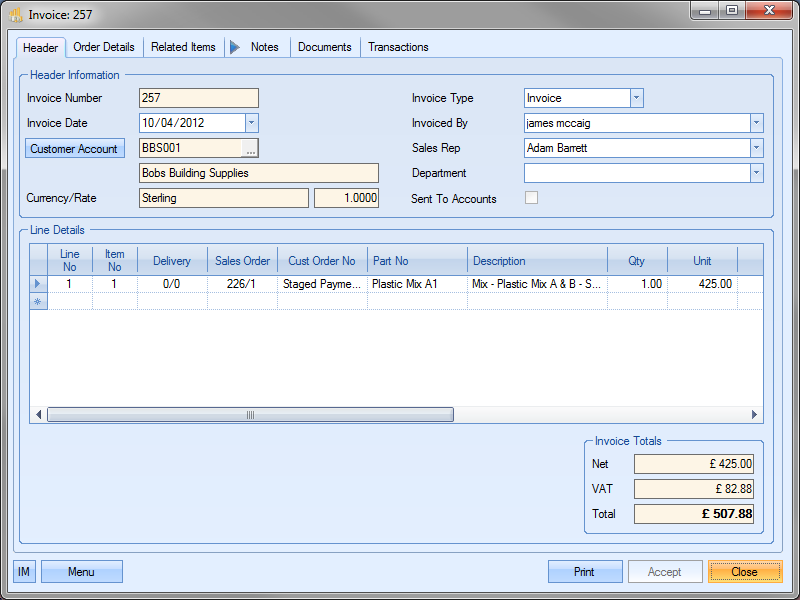This screenshot has height=600, width=800.
Task: Click the application icon in the title bar
Action: pos(15,14)
